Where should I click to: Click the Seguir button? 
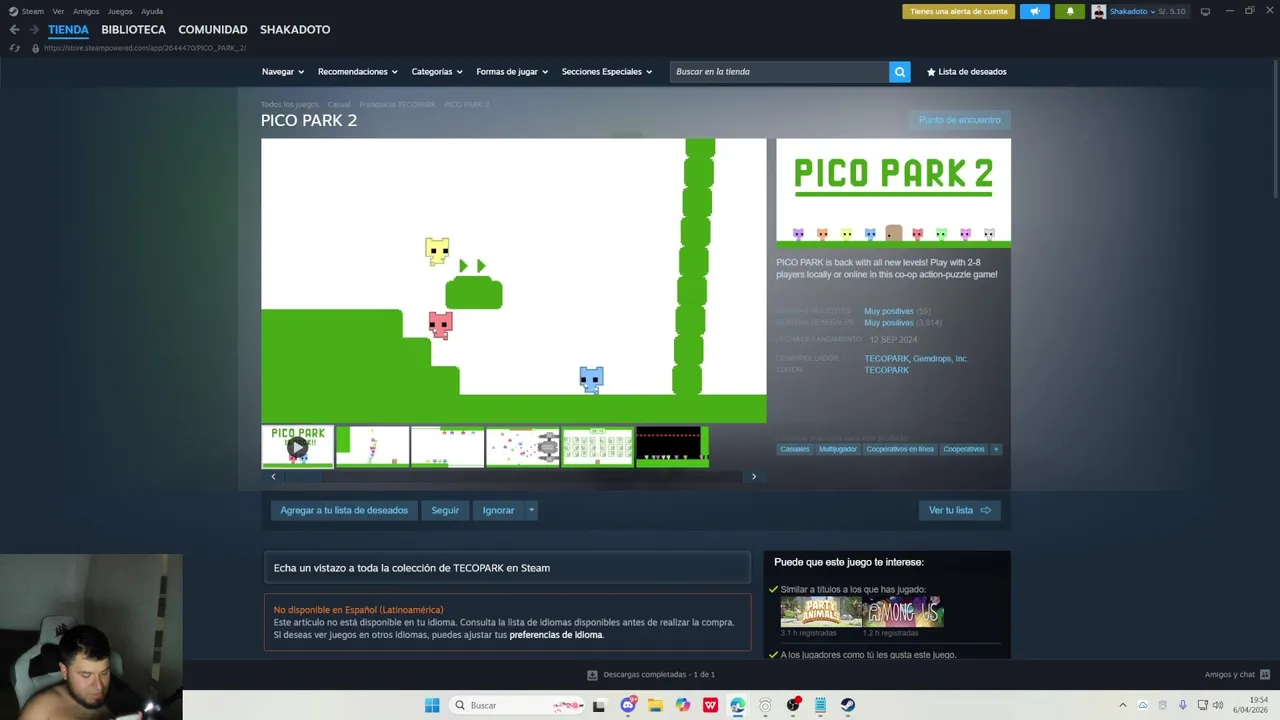pos(445,510)
